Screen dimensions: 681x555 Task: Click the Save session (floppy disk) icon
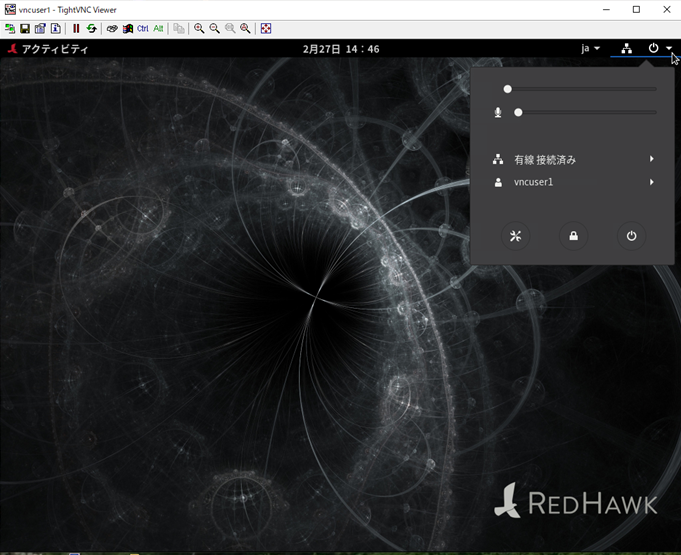pos(25,29)
